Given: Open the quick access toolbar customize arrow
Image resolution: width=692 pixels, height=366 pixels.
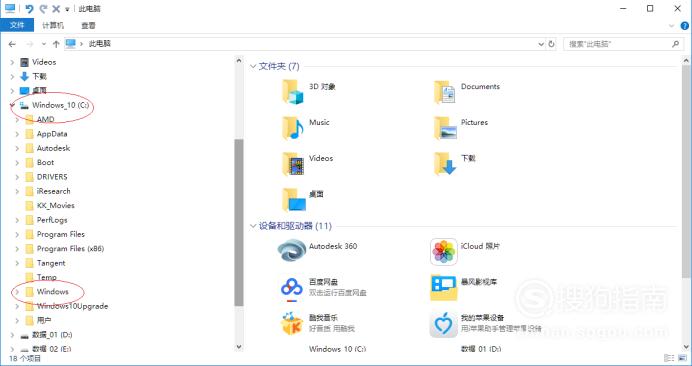Looking at the screenshot, I should pyautogui.click(x=67, y=9).
